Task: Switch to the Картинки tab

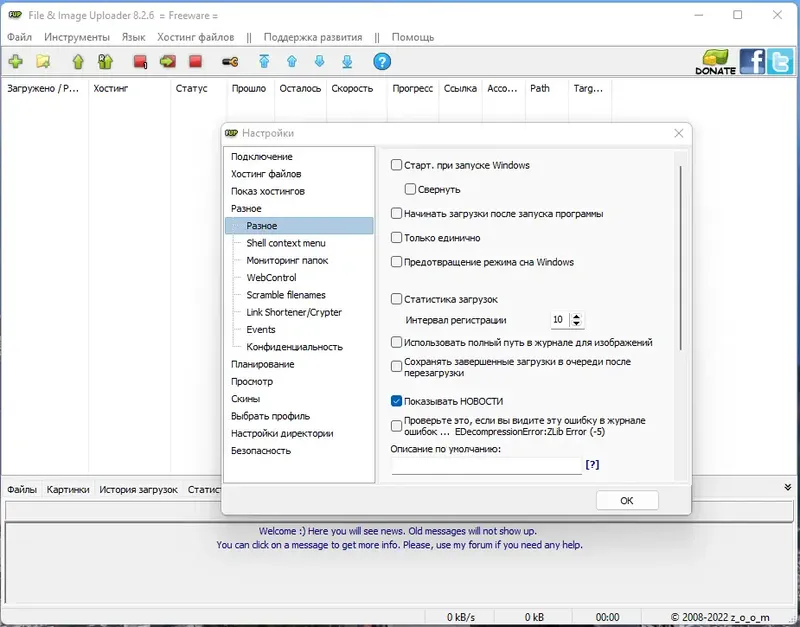Action: pos(68,490)
